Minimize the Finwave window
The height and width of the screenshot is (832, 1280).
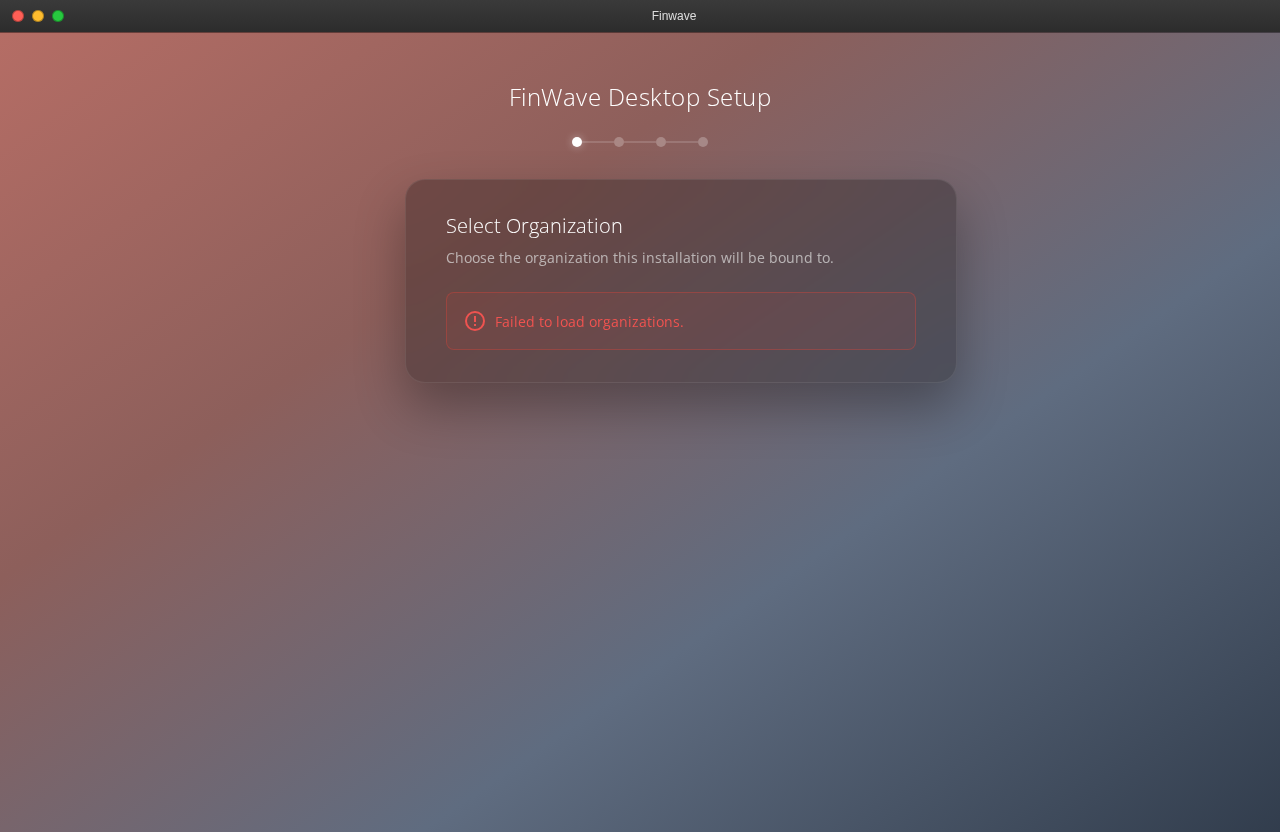[x=38, y=16]
